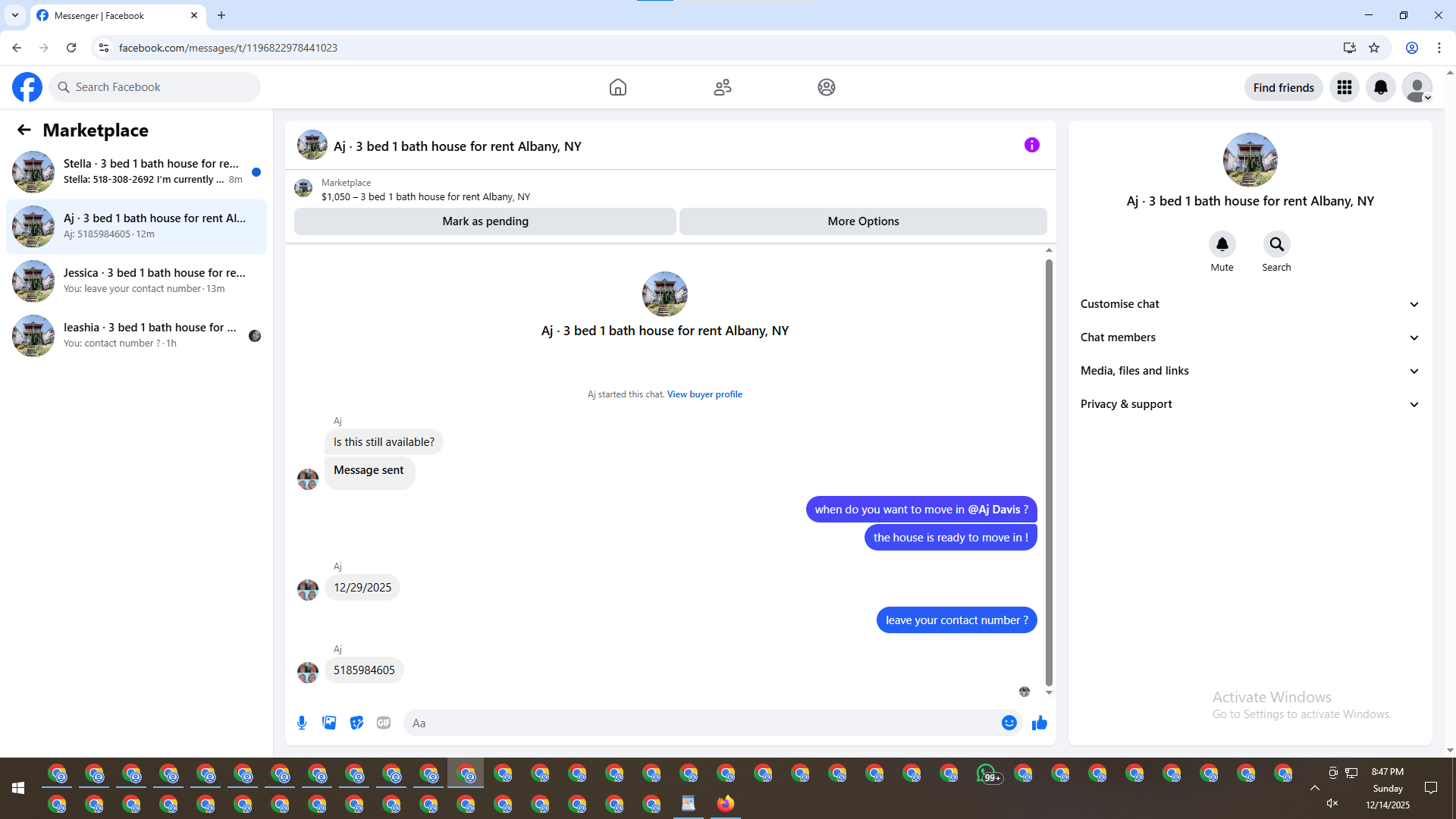Open the View buyer profile link
The width and height of the screenshot is (1456, 819).
tap(704, 394)
